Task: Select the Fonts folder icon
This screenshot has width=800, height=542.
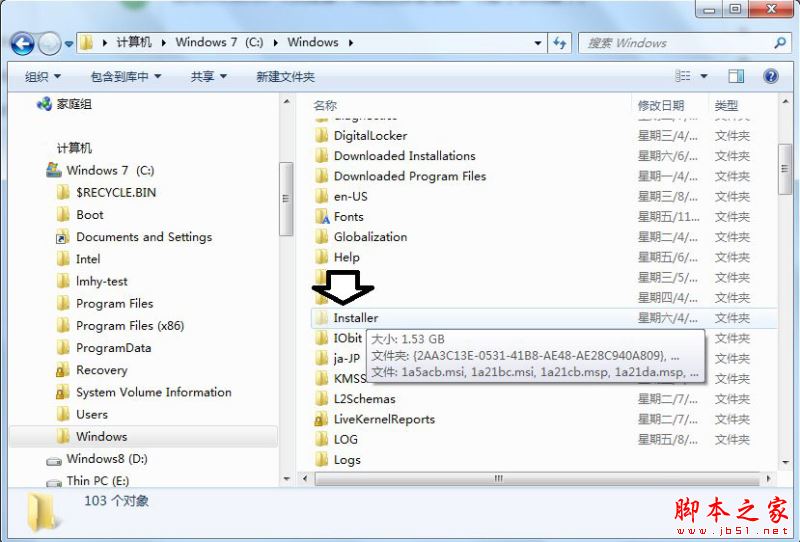Action: (x=321, y=216)
